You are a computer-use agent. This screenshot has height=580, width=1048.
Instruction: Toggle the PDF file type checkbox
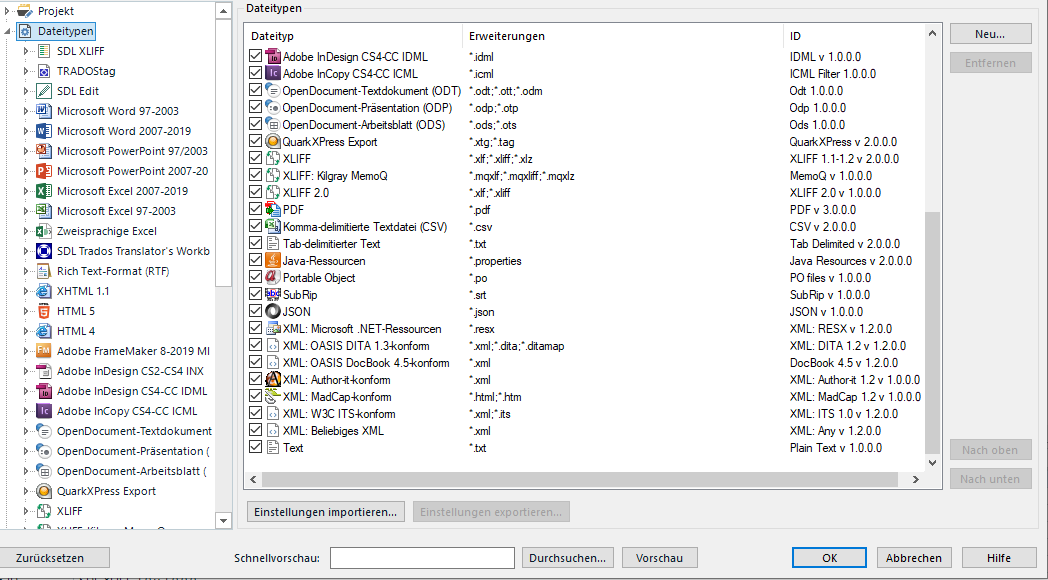(255, 209)
